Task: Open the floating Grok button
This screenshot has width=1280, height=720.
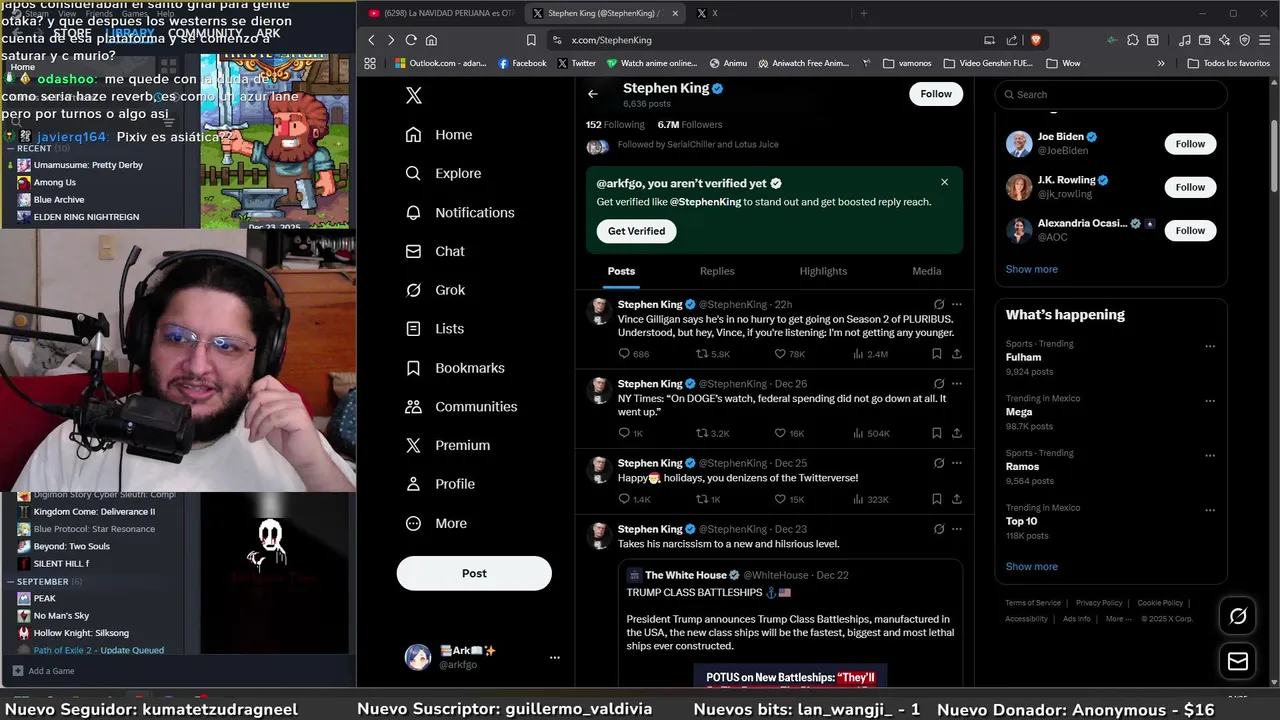Action: coord(1238,616)
